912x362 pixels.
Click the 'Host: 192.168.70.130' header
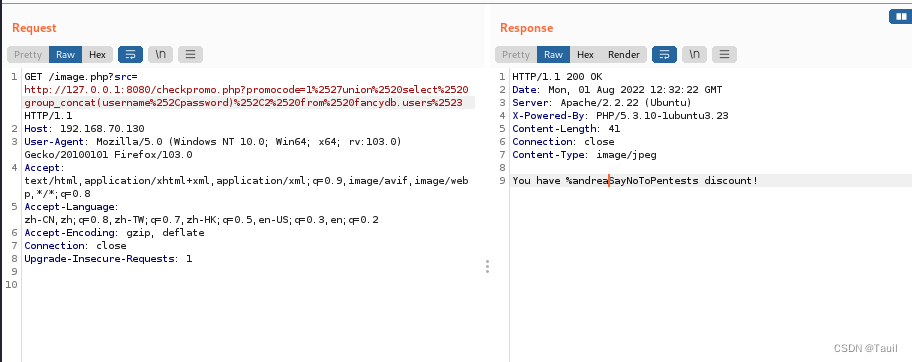pyautogui.click(x=84, y=129)
